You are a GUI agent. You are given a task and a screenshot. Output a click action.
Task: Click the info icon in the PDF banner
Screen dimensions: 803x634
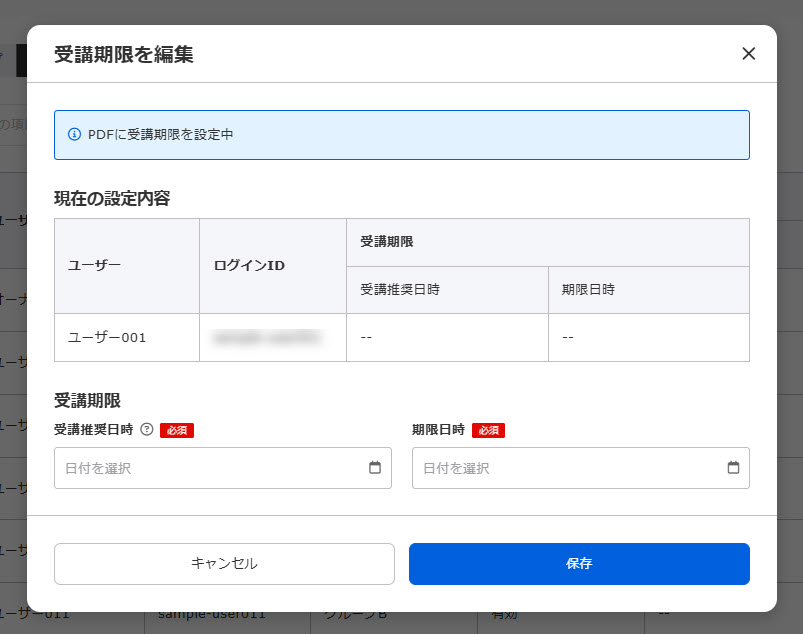(74, 134)
